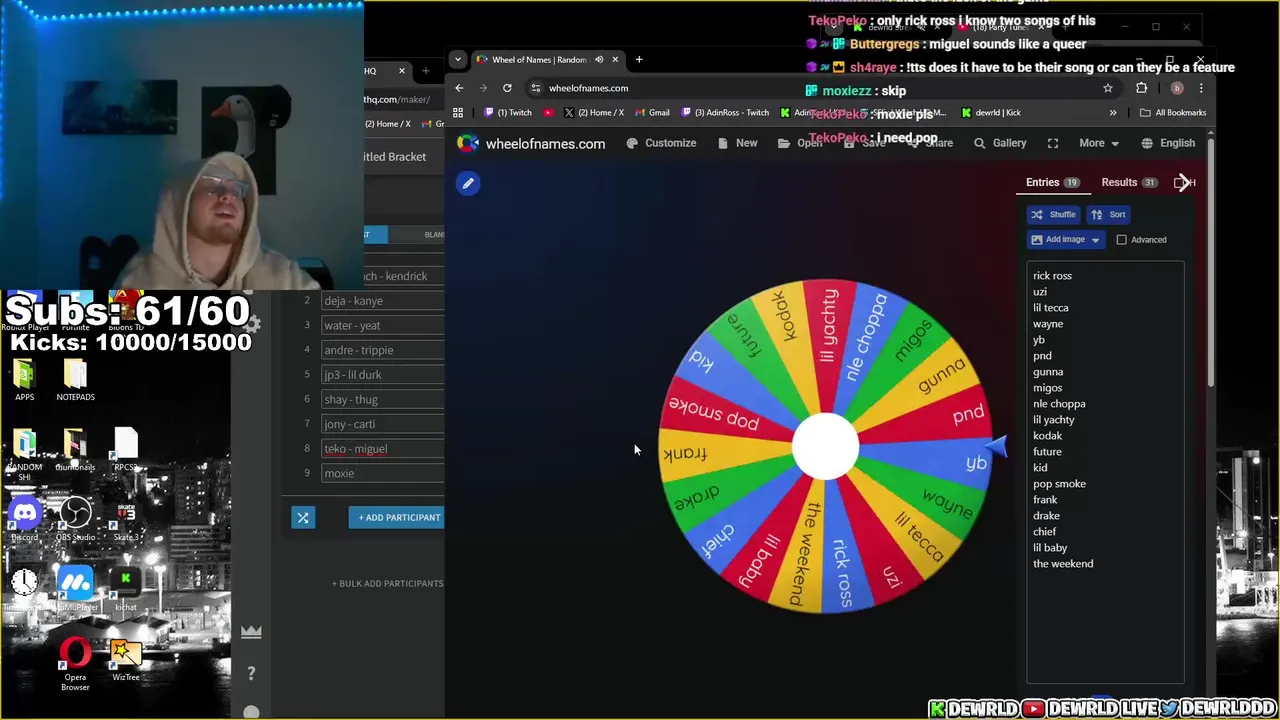Open the APPS desktop folder
Viewport: 1280px width, 720px height.
pyautogui.click(x=24, y=381)
